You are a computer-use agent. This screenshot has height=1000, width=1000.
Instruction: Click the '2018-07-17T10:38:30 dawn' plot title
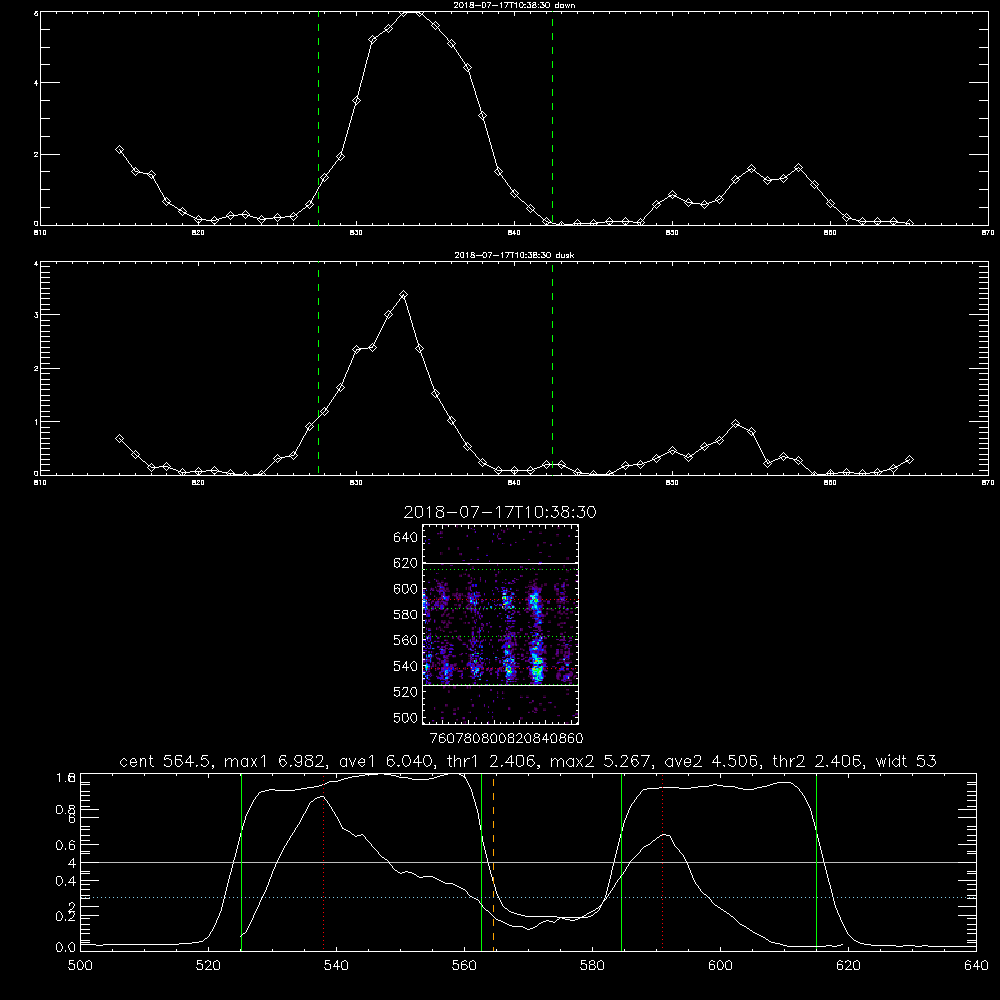(x=514, y=5)
